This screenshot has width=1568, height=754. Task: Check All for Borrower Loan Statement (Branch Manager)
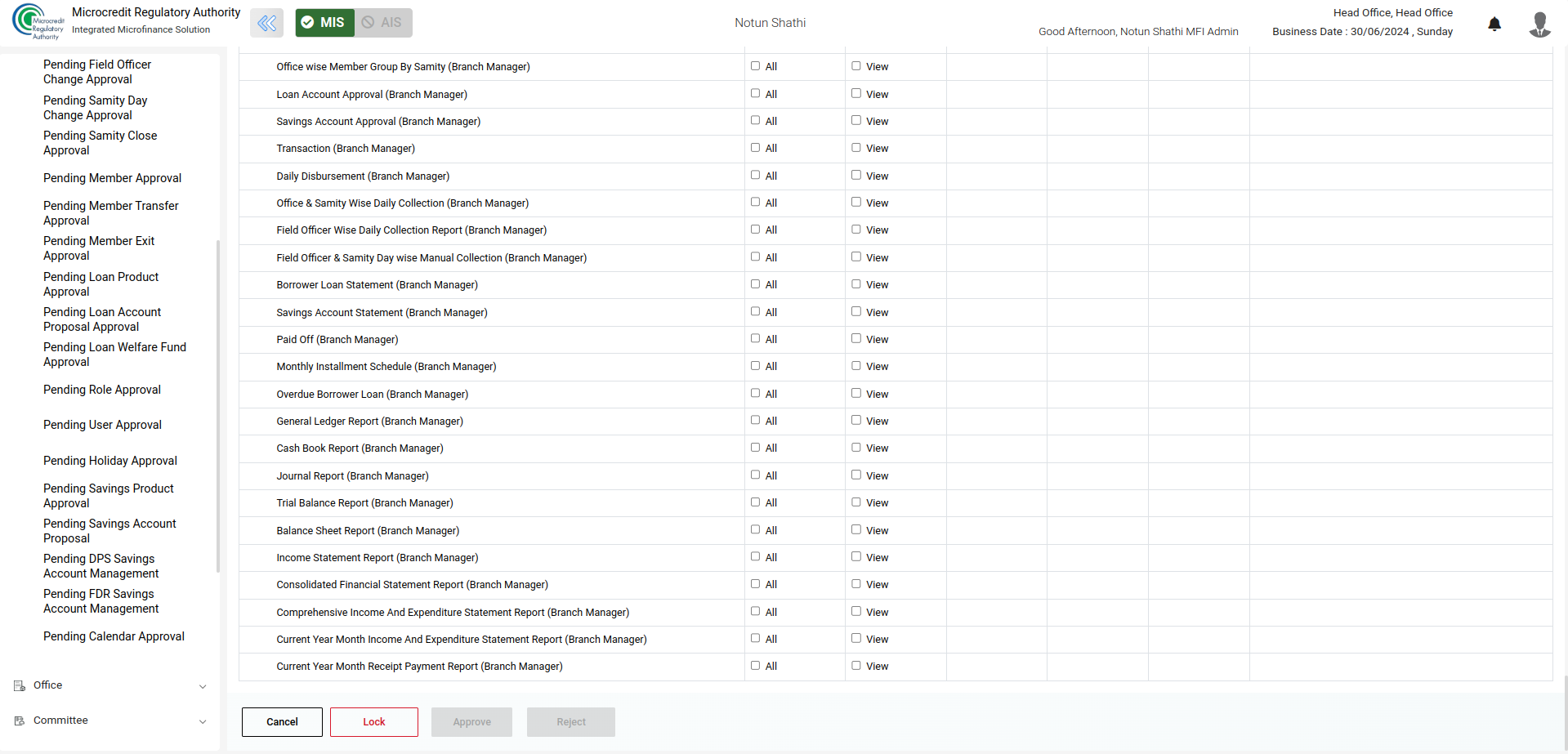tap(755, 284)
